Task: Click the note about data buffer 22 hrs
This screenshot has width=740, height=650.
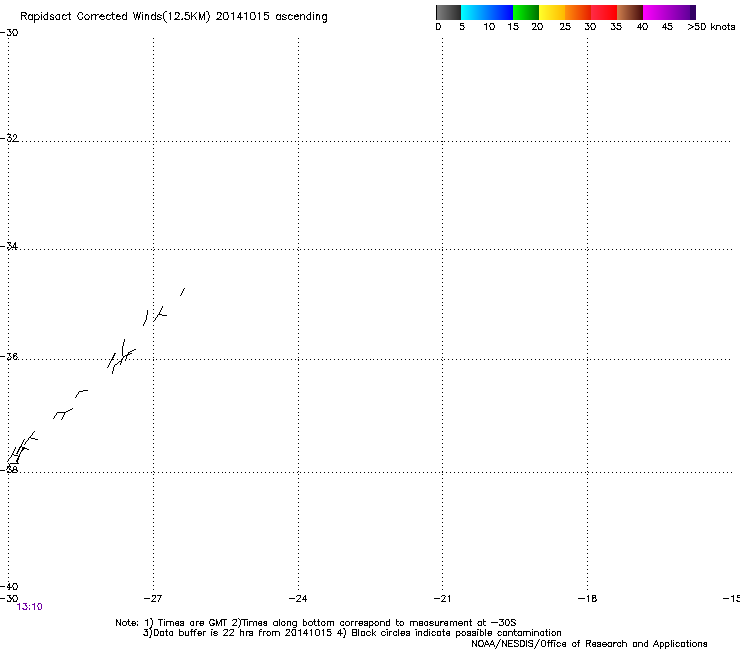Action: click(352, 633)
